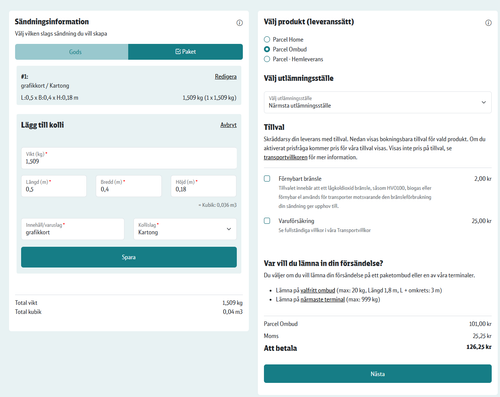Click the 'grafikkort / Kartong' package text
Screen dimensions: 500x397
(45, 86)
